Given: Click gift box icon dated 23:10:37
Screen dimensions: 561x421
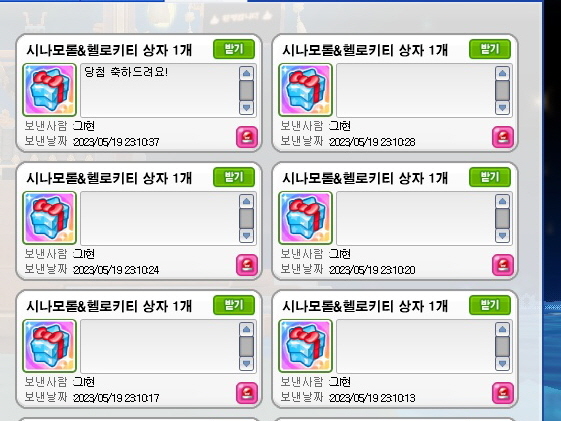Looking at the screenshot, I should (49, 90).
